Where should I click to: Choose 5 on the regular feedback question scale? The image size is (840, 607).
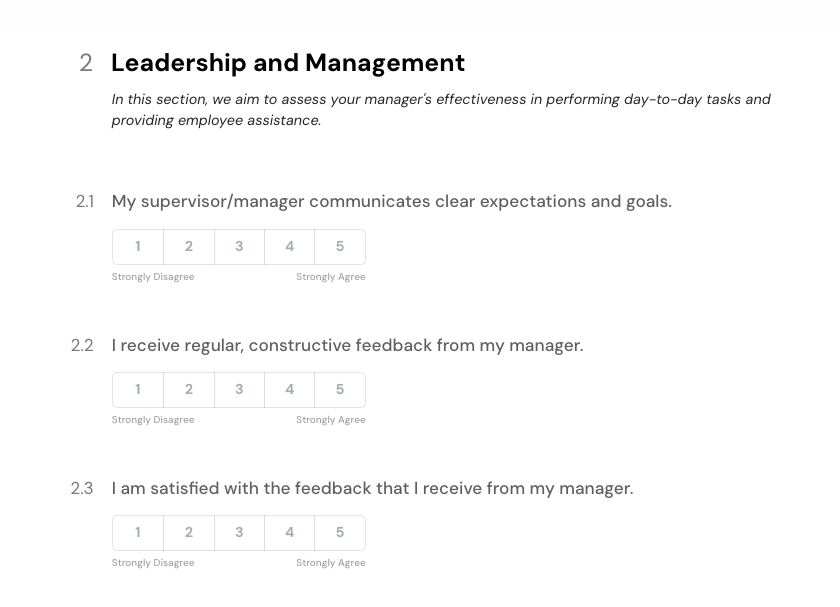pos(340,389)
